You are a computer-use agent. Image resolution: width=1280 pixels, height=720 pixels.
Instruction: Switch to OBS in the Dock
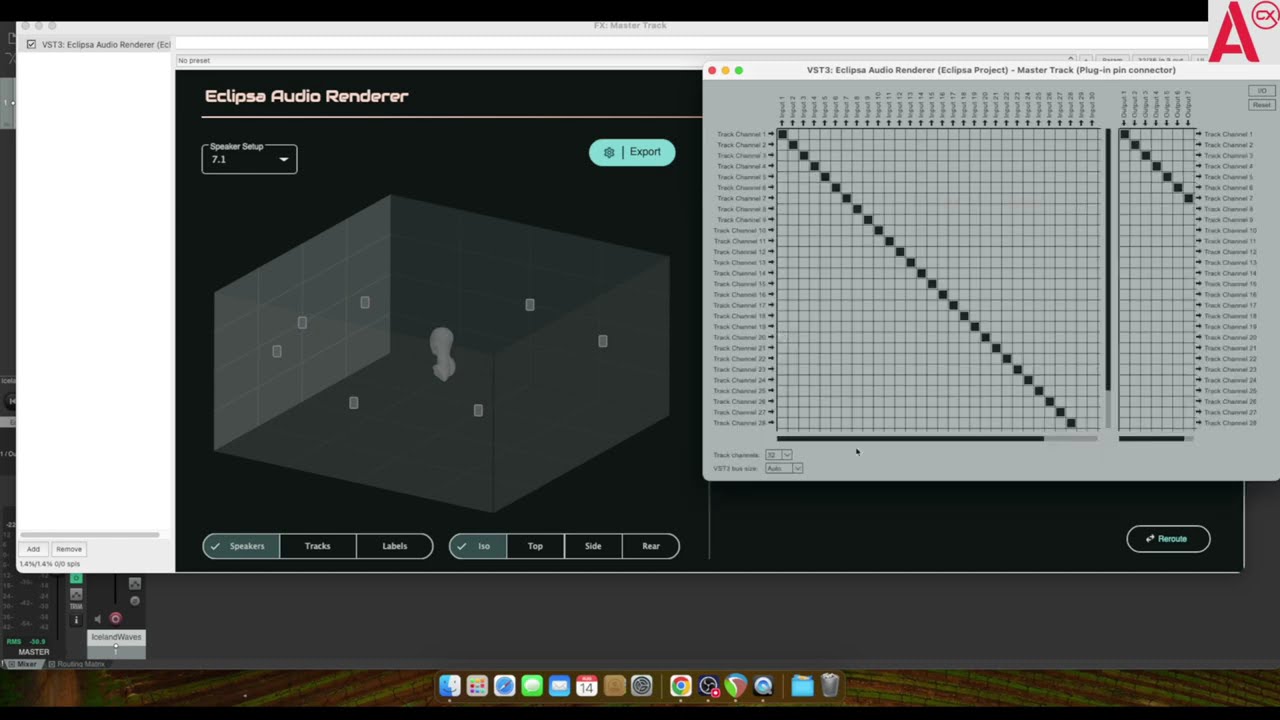709,686
